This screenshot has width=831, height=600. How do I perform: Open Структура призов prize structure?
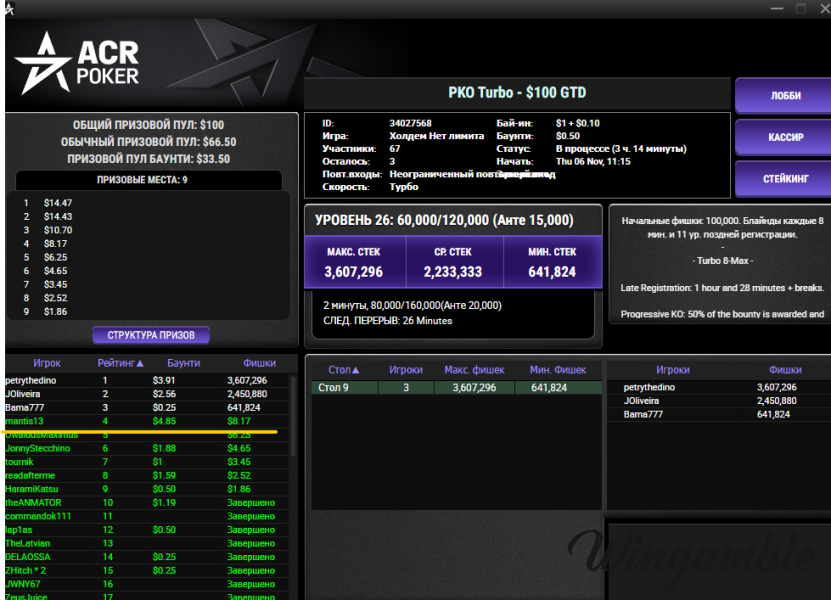click(x=151, y=335)
